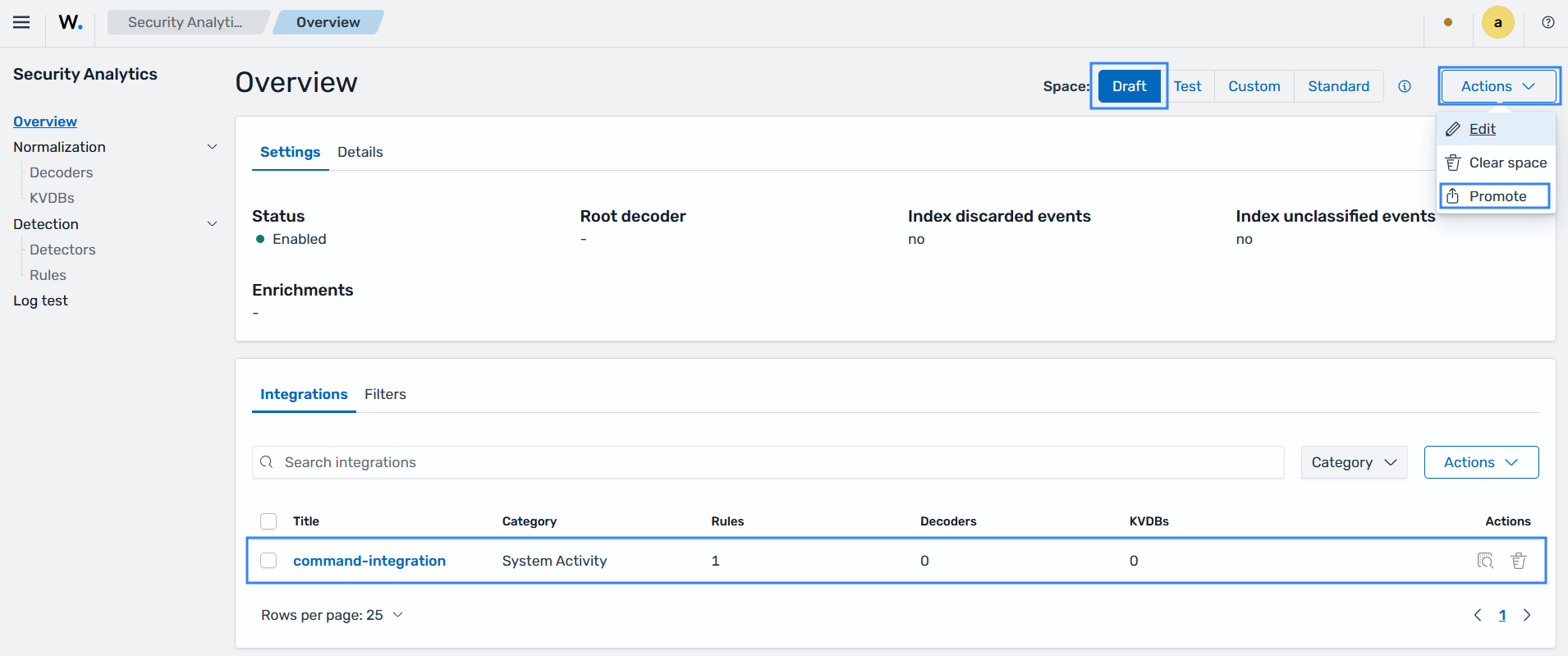Image resolution: width=1568 pixels, height=656 pixels.
Task: Open the user avatar 'a' menu
Action: pos(1498,22)
